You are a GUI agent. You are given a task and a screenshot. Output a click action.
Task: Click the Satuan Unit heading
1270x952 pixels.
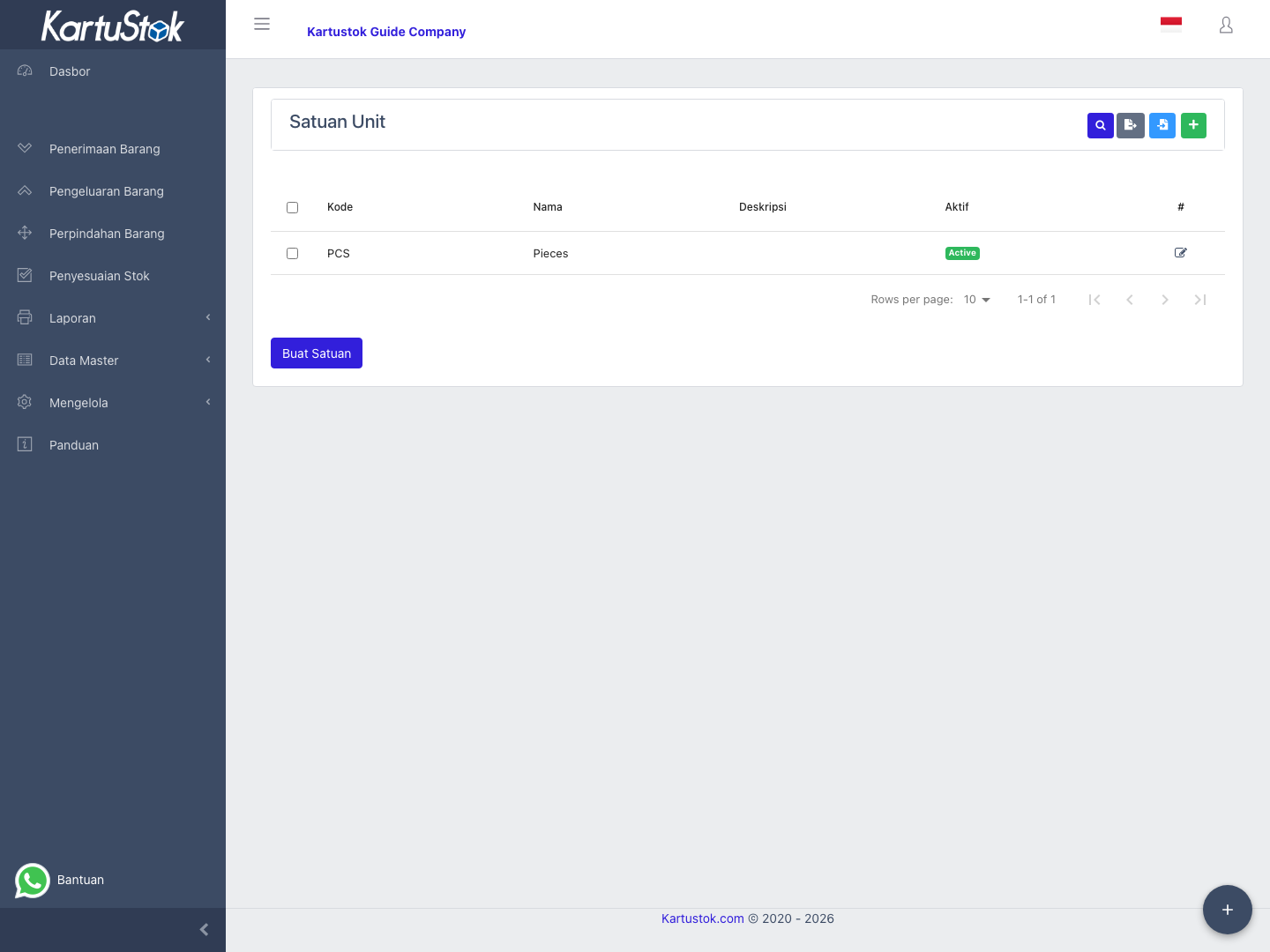click(x=338, y=122)
